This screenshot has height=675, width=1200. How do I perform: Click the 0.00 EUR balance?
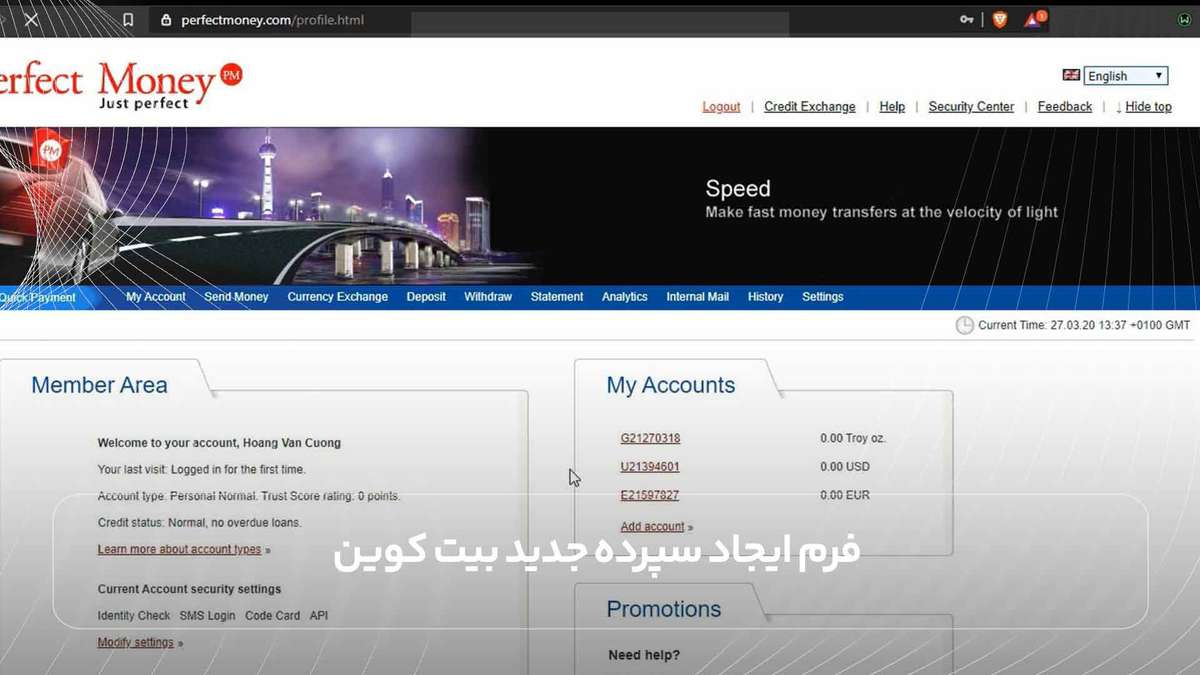845,495
